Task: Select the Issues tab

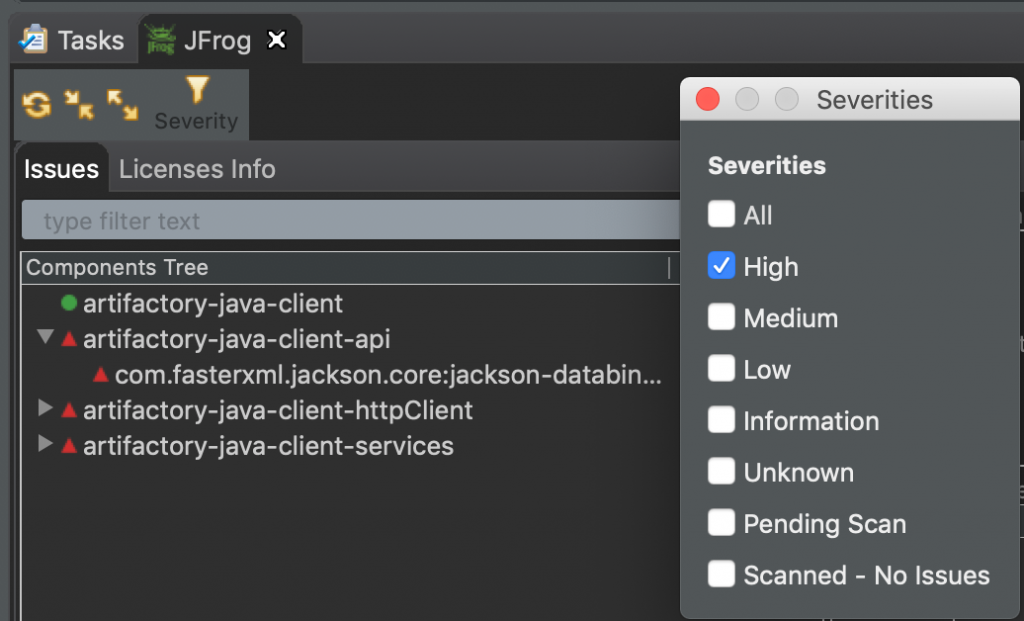Action: pos(61,169)
